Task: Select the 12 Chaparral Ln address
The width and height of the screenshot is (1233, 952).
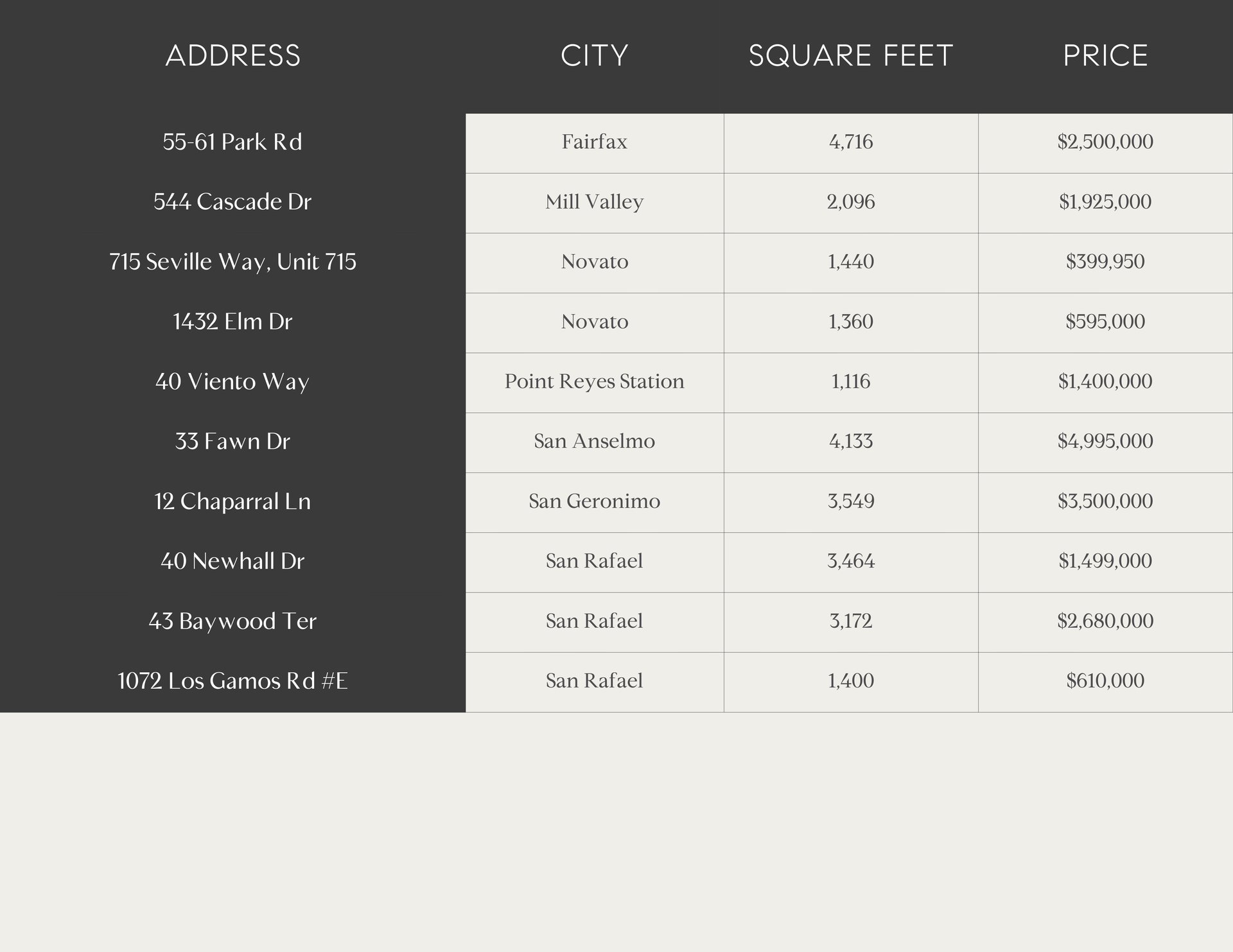Action: pyautogui.click(x=232, y=501)
